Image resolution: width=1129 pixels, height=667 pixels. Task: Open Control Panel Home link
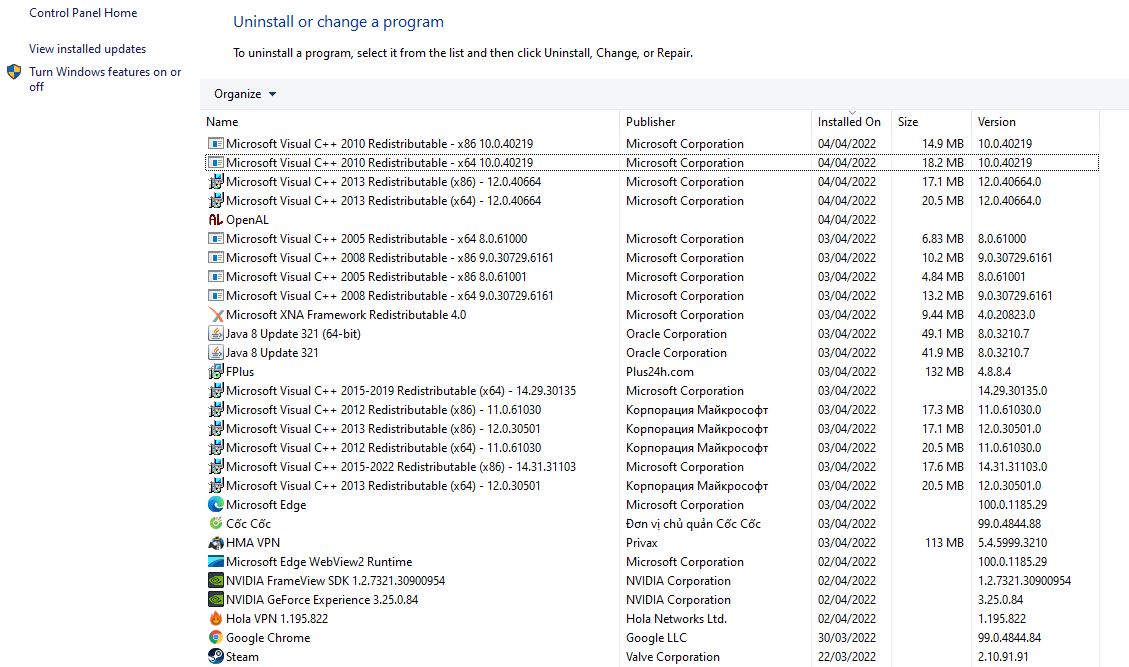[83, 13]
